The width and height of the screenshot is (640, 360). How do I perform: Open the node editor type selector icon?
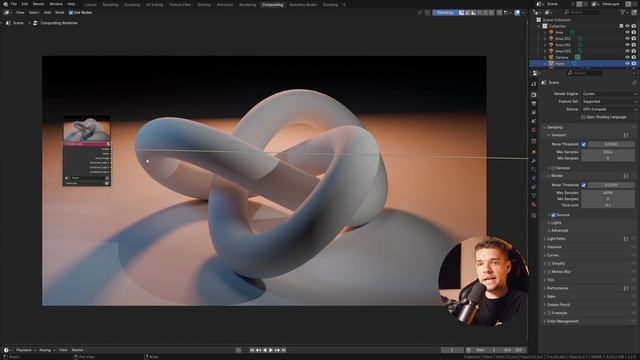7,13
